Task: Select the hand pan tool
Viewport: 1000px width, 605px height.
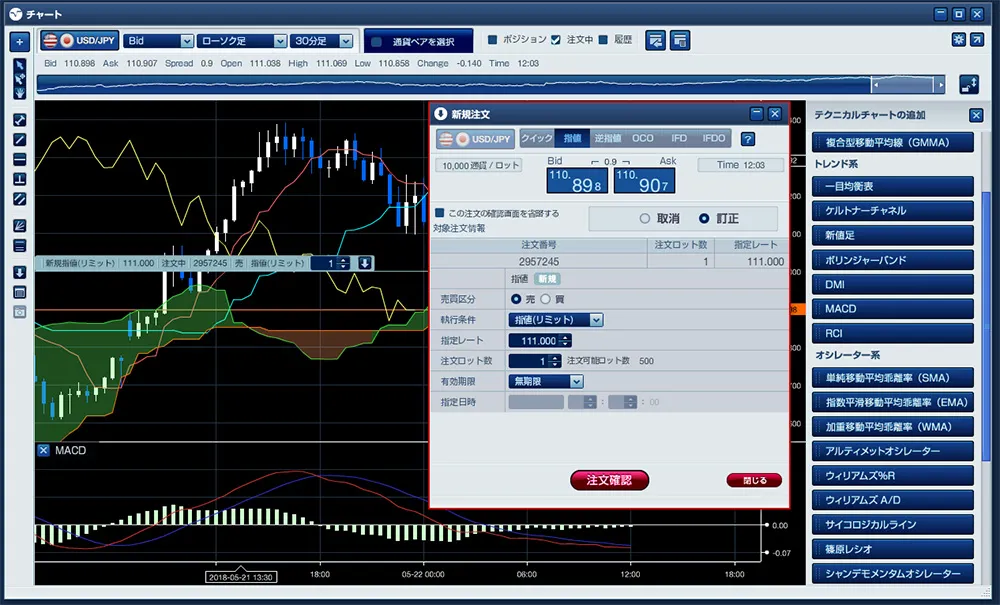Action: point(19,90)
